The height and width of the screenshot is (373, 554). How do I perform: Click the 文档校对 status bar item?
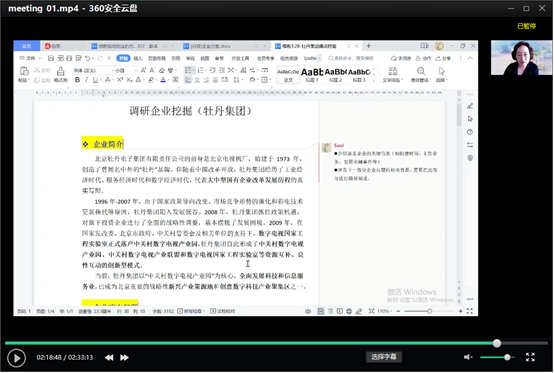pyautogui.click(x=223, y=311)
